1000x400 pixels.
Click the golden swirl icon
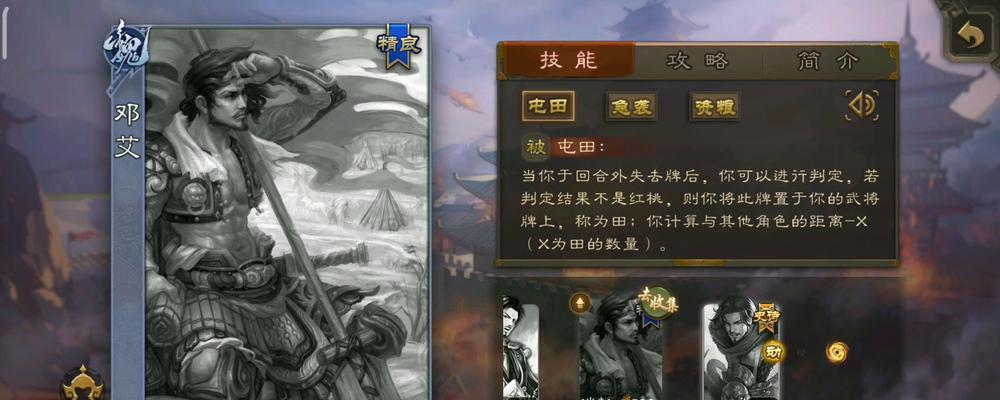click(836, 352)
